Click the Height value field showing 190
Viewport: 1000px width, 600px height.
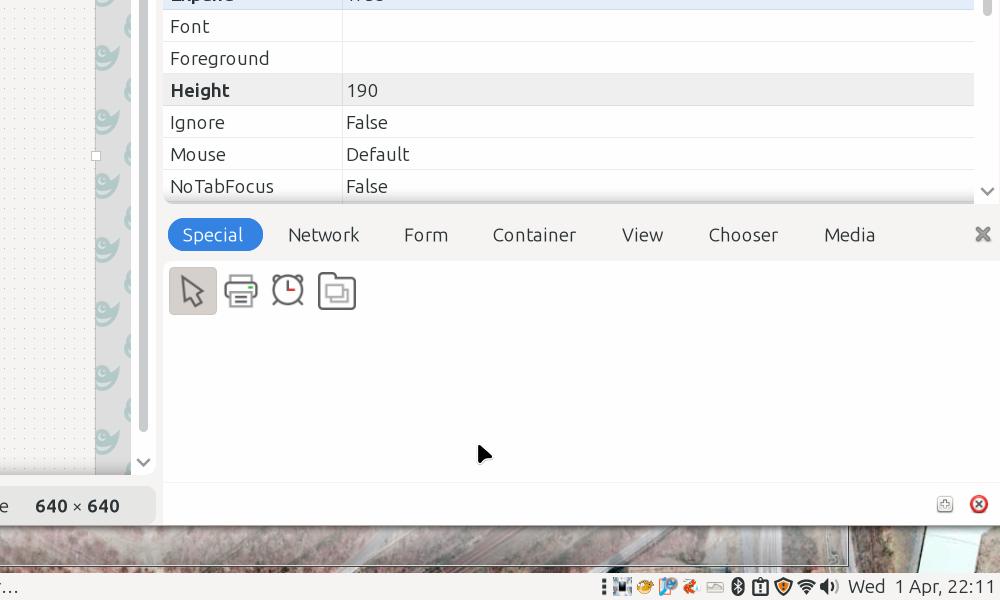[362, 90]
